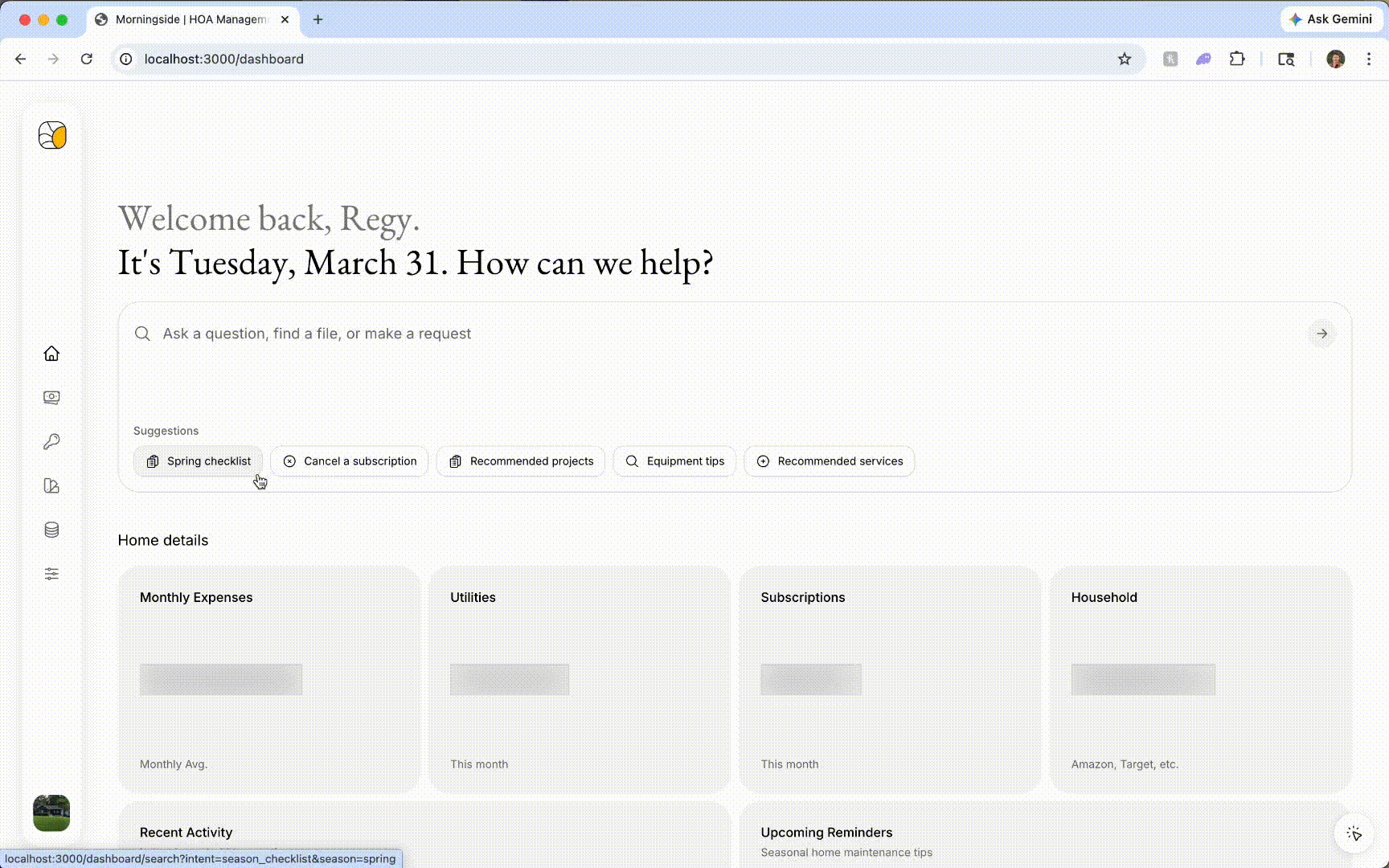This screenshot has height=868, width=1389.
Task: Click the "Suggestions" label
Action: click(166, 431)
